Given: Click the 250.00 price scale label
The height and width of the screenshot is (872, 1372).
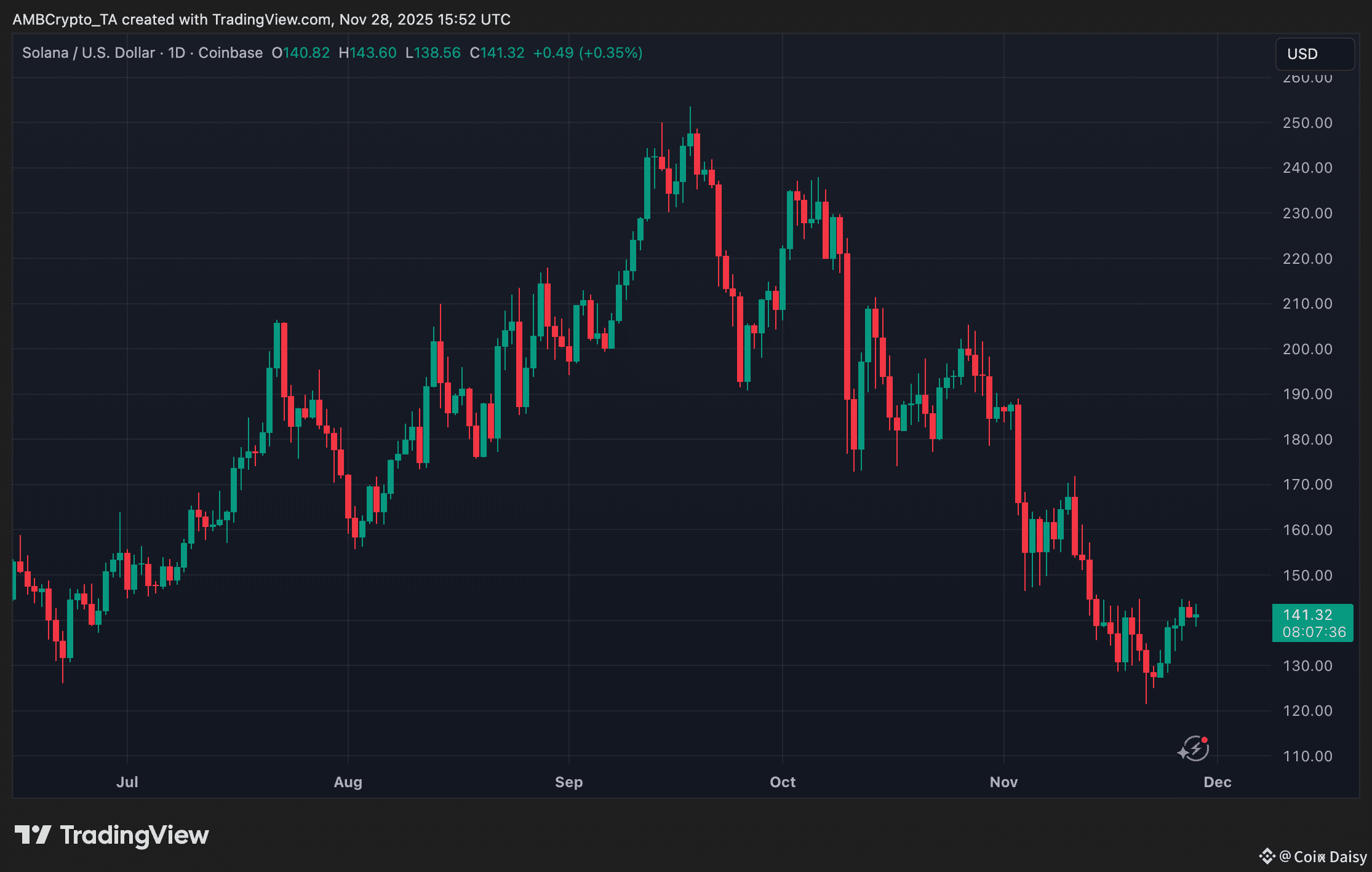Looking at the screenshot, I should [x=1307, y=123].
